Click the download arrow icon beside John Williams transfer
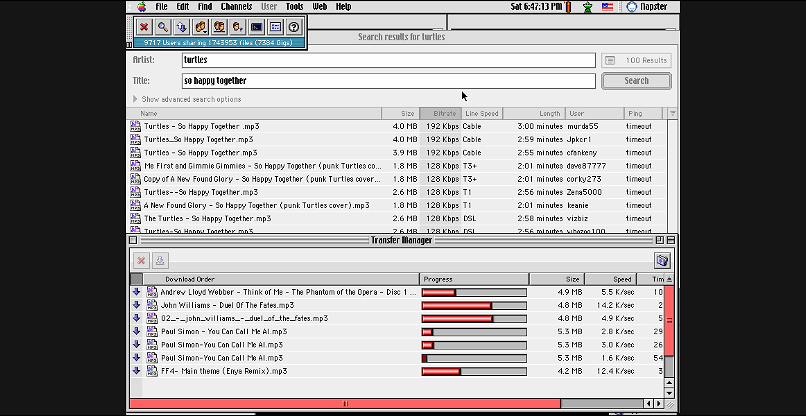The width and height of the screenshot is (806, 416). pos(137,305)
